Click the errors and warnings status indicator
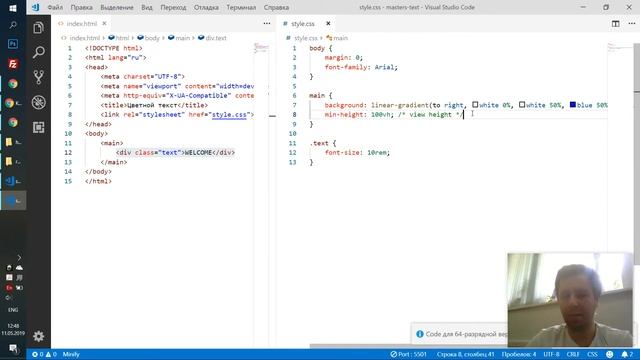 [44, 354]
